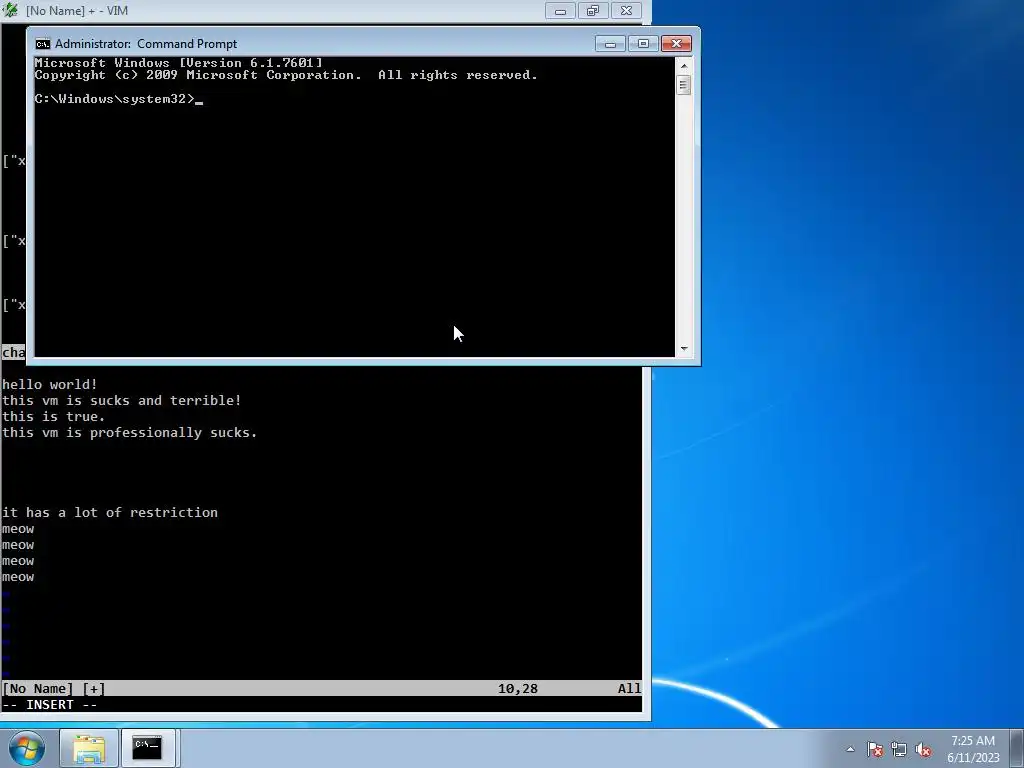1024x768 pixels.
Task: Open the Windows Start menu orb
Action: pyautogui.click(x=27, y=748)
